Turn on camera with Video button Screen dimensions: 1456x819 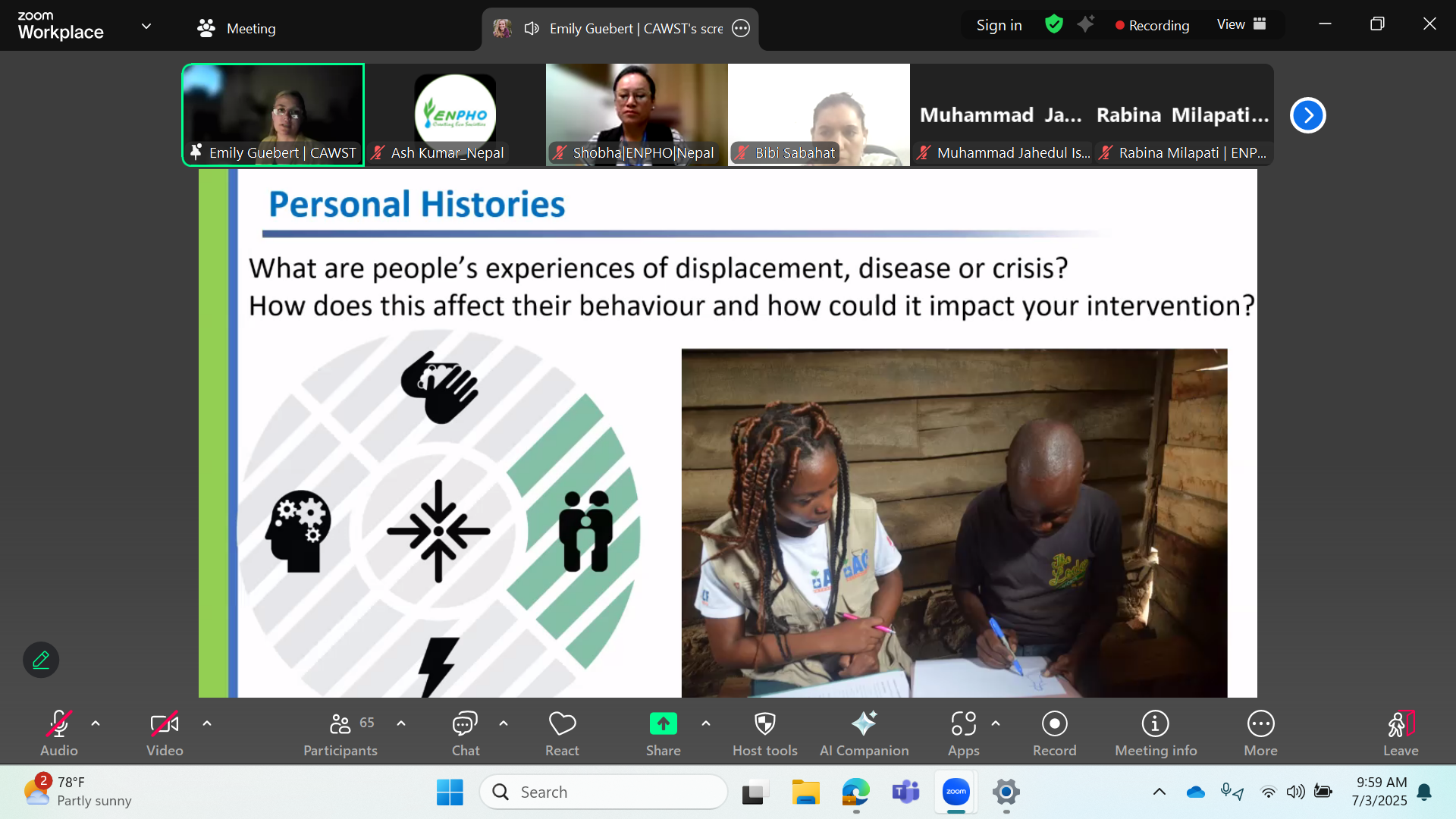165,733
